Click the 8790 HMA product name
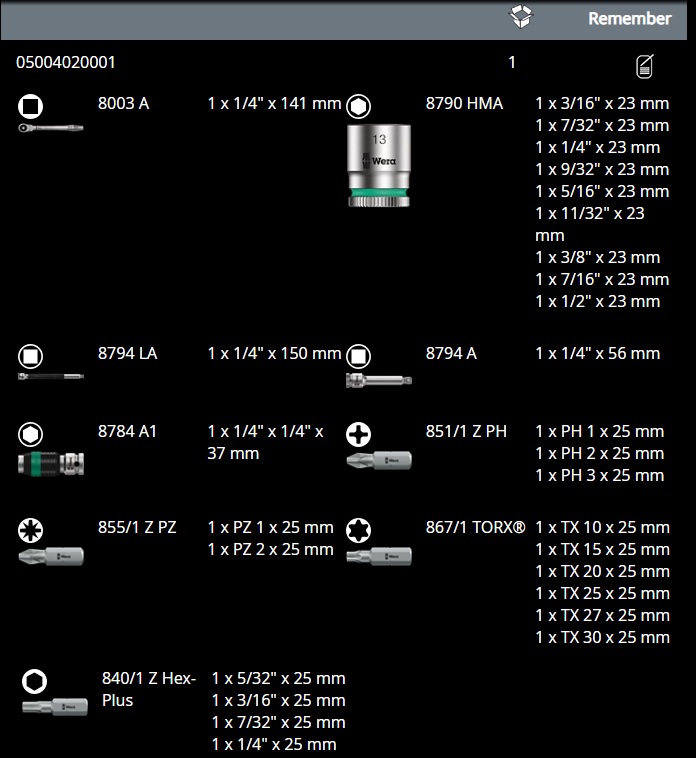696x758 pixels. 464,103
